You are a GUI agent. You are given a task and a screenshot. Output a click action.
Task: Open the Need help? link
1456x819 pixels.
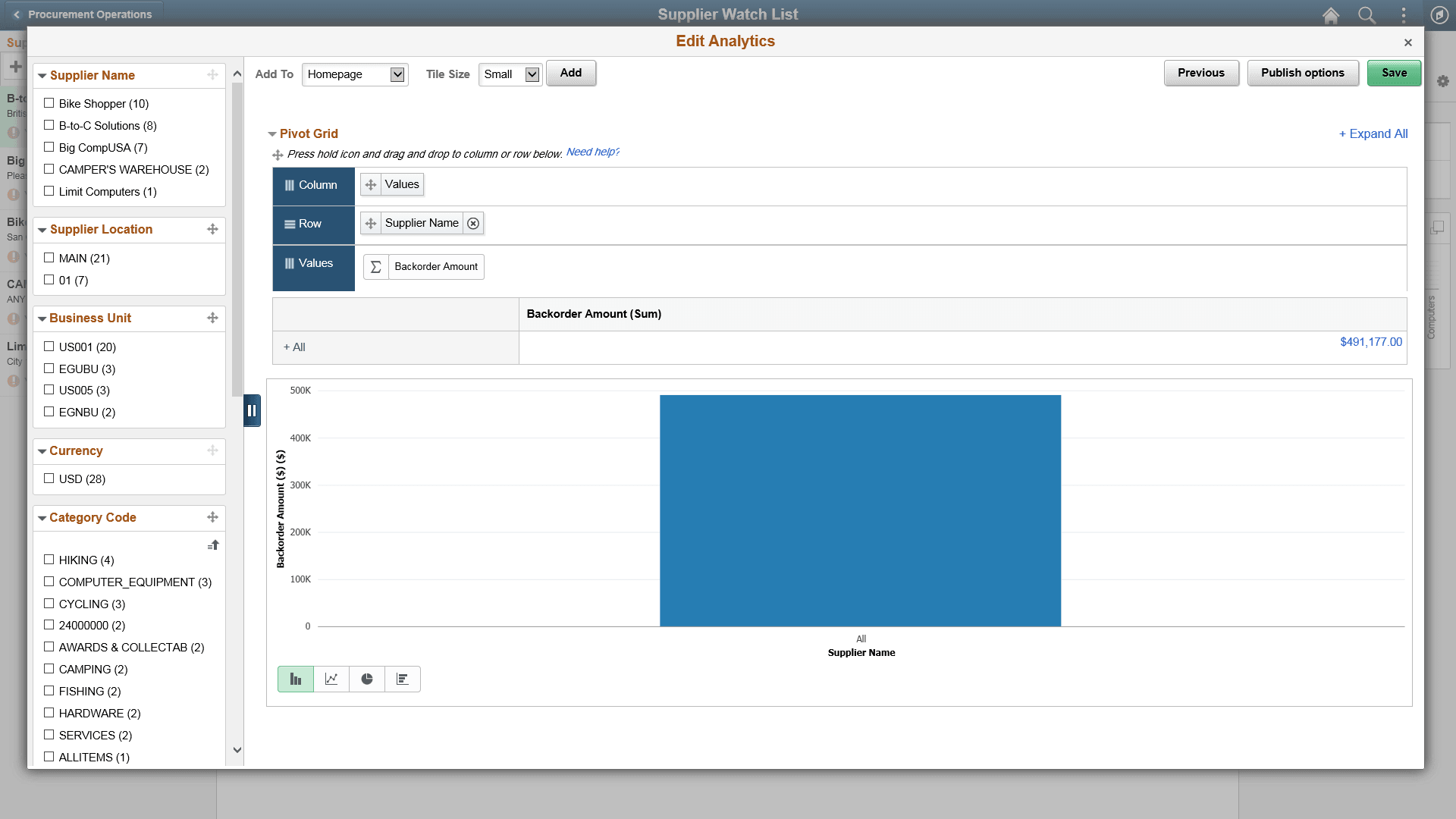(594, 152)
